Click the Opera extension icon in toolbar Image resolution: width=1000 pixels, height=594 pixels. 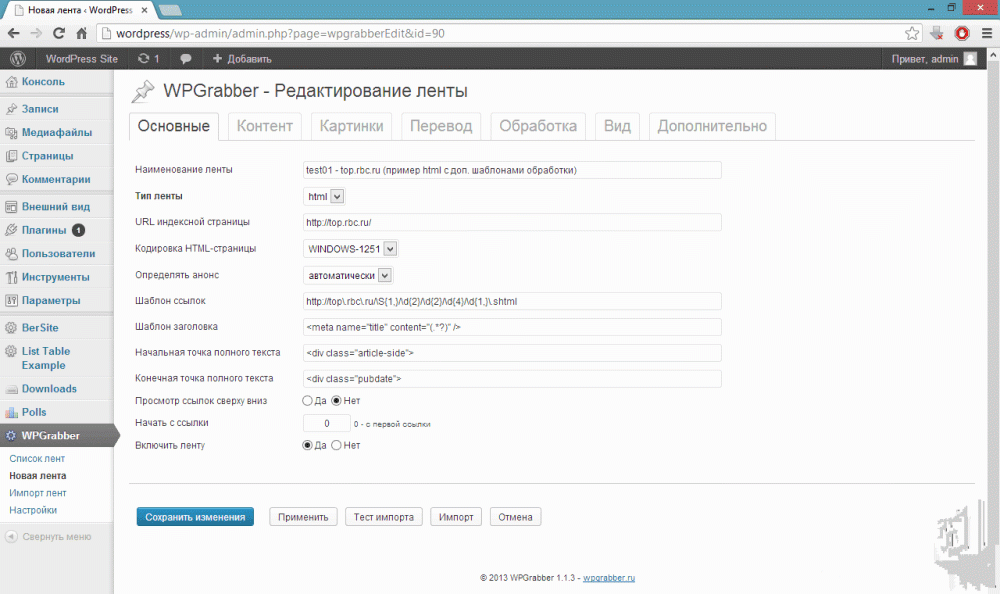pos(962,33)
